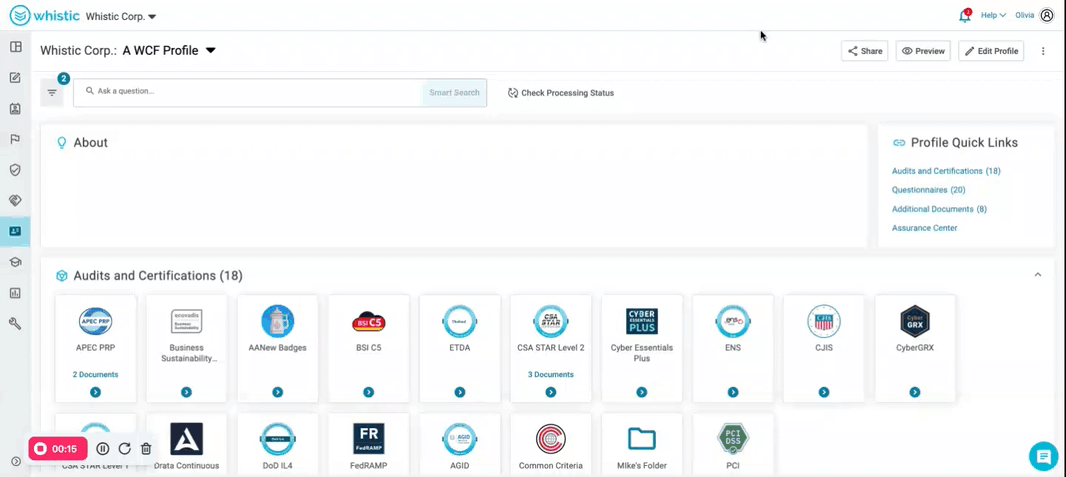Open the flag sidebar icon

tap(15, 139)
